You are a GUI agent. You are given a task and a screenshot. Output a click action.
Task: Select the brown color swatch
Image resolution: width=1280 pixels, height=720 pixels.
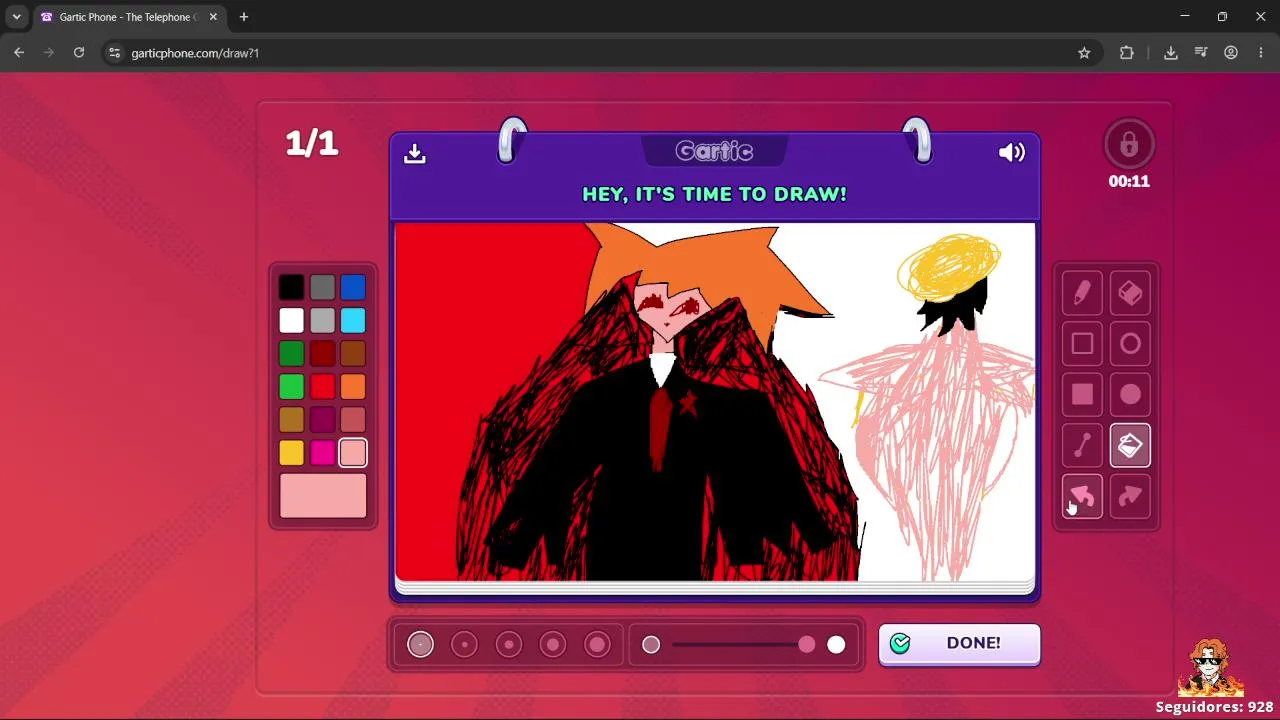coord(353,354)
